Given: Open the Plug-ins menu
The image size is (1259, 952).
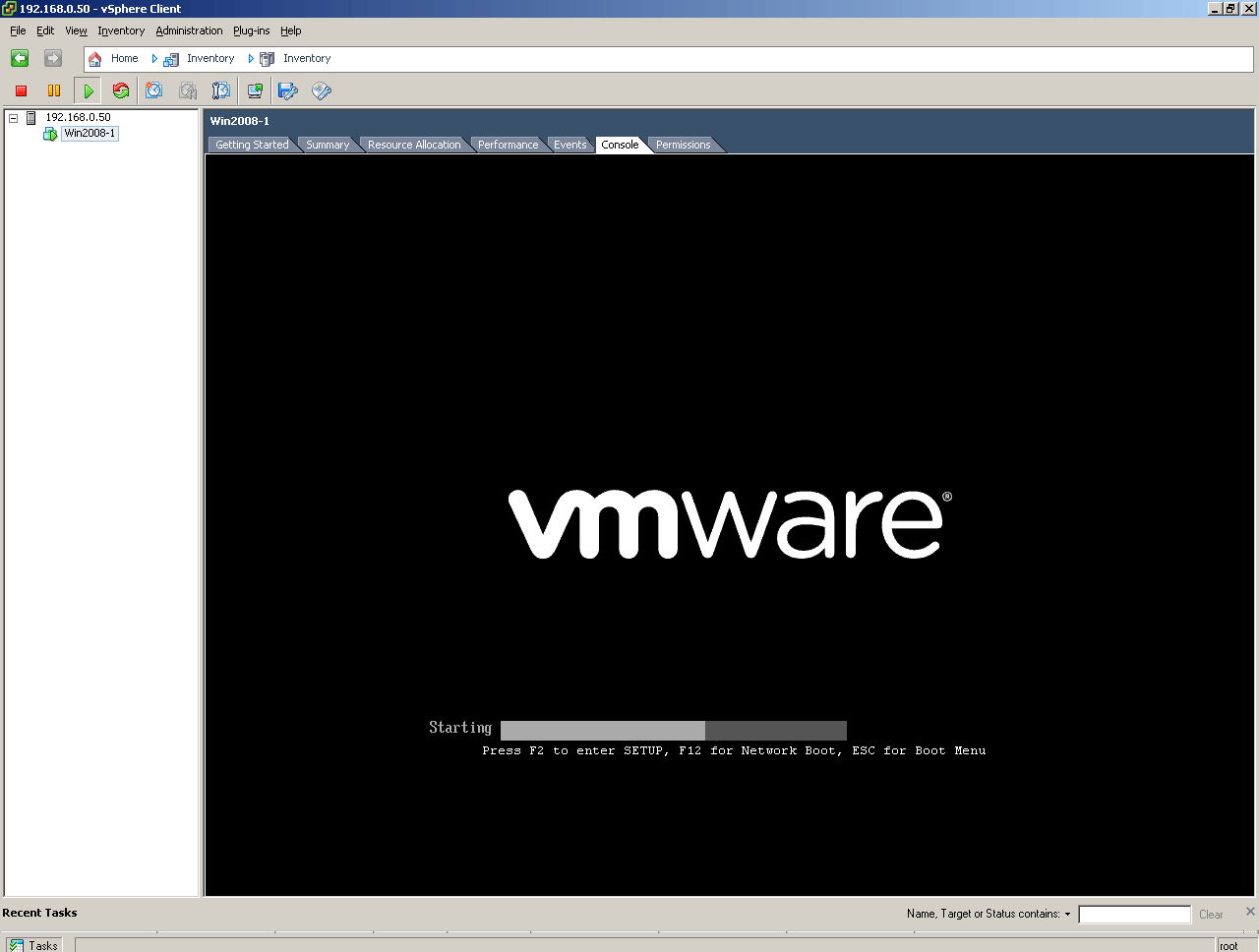Looking at the screenshot, I should coord(251,30).
